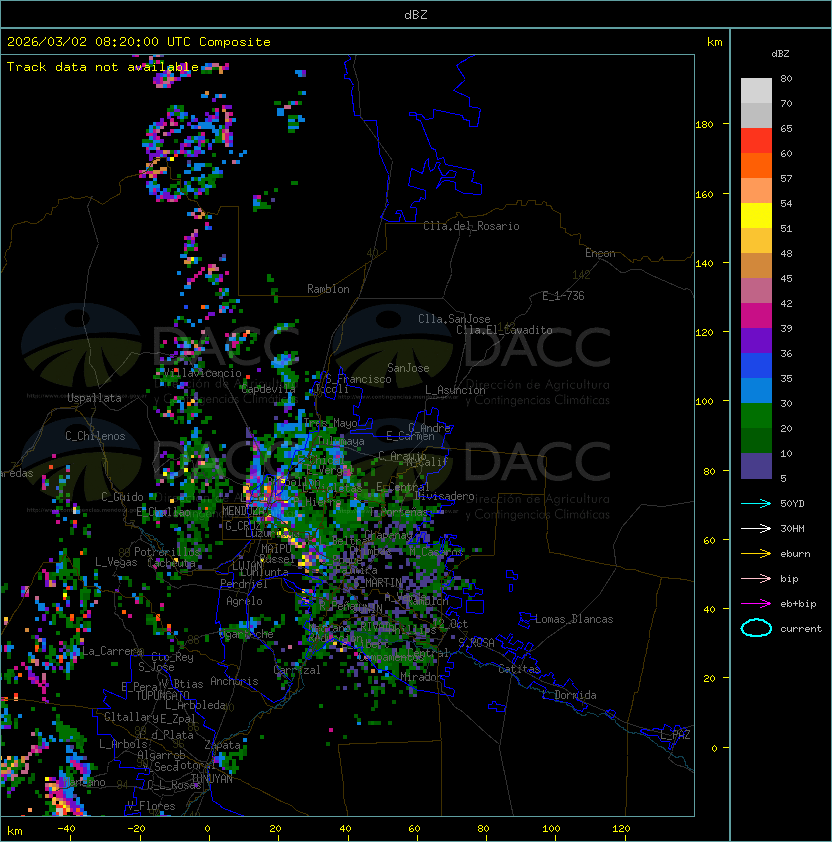Screen dimensions: 832x842
Task: Click the TUNUYAN map label
Action: pos(212,779)
